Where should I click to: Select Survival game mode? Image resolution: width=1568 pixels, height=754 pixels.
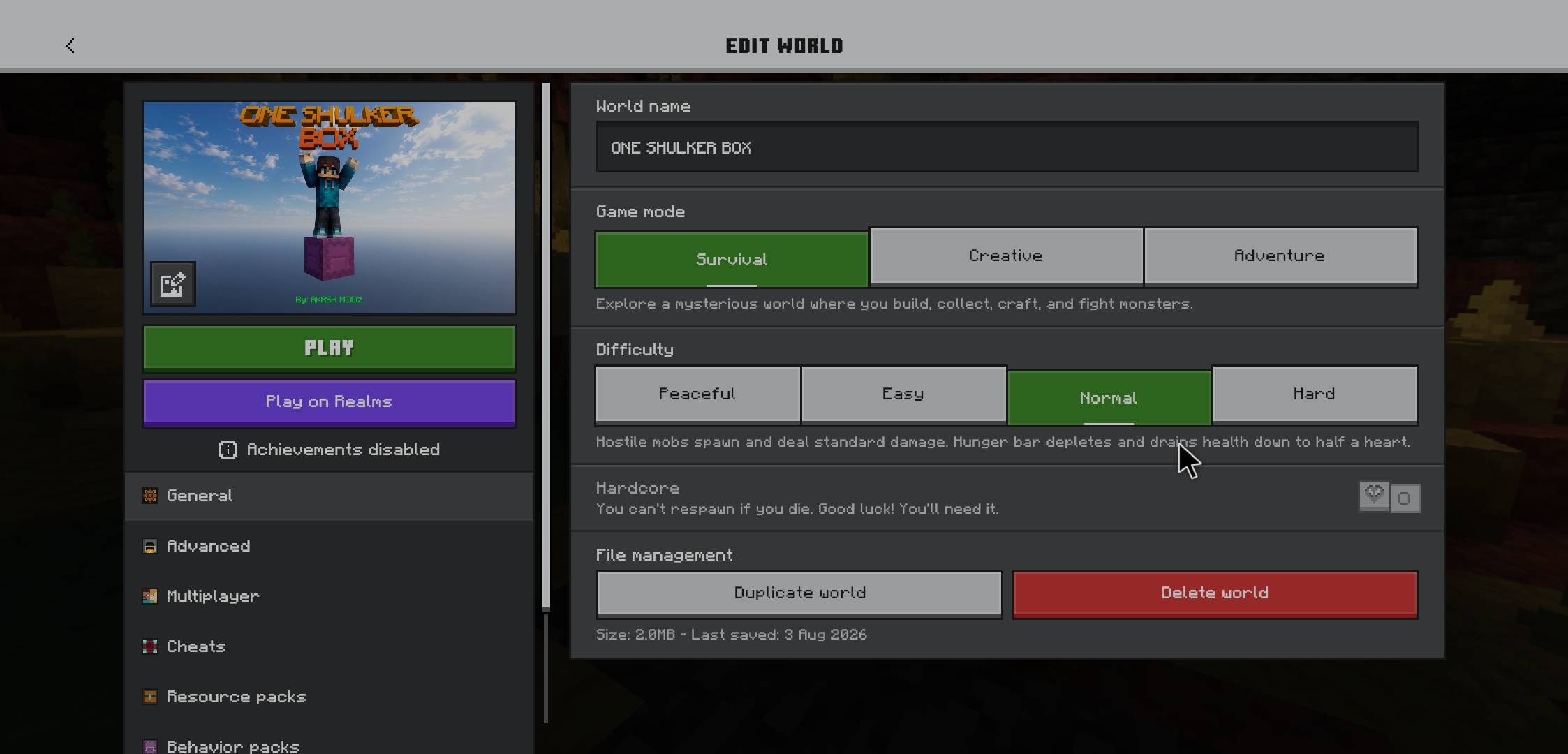(x=732, y=260)
